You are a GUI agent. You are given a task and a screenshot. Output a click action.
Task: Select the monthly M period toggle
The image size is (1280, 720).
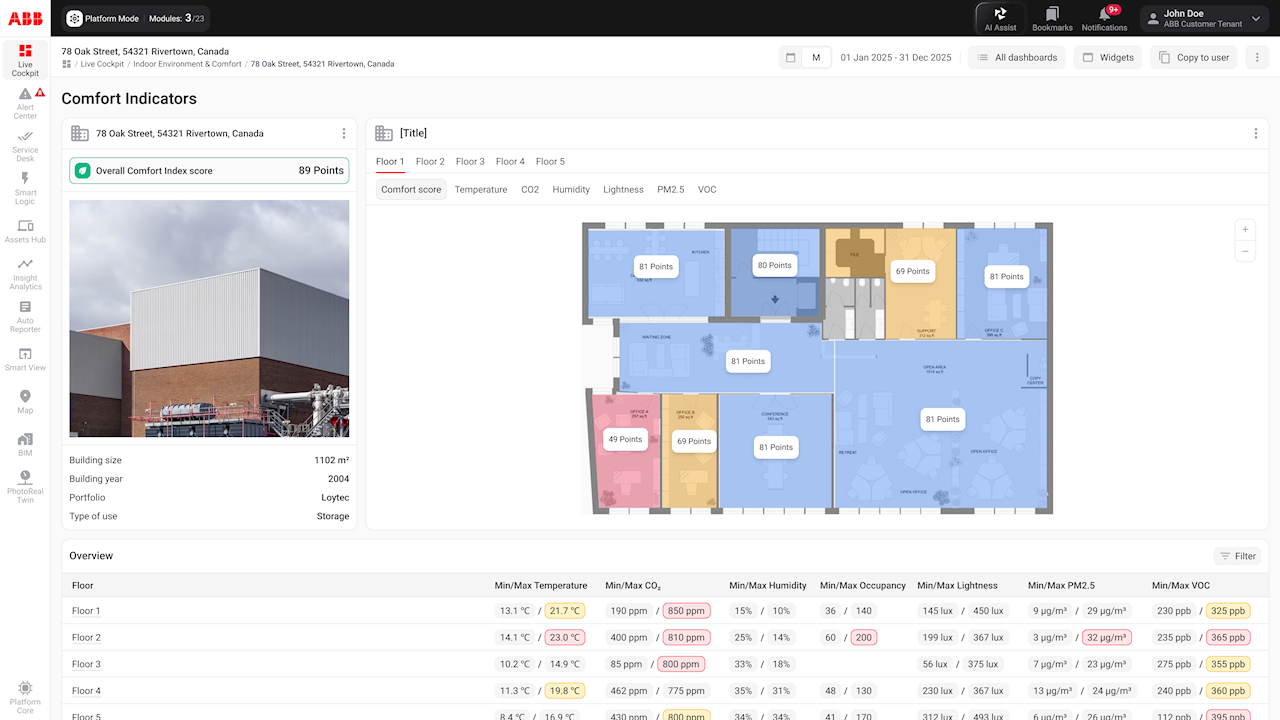(816, 58)
